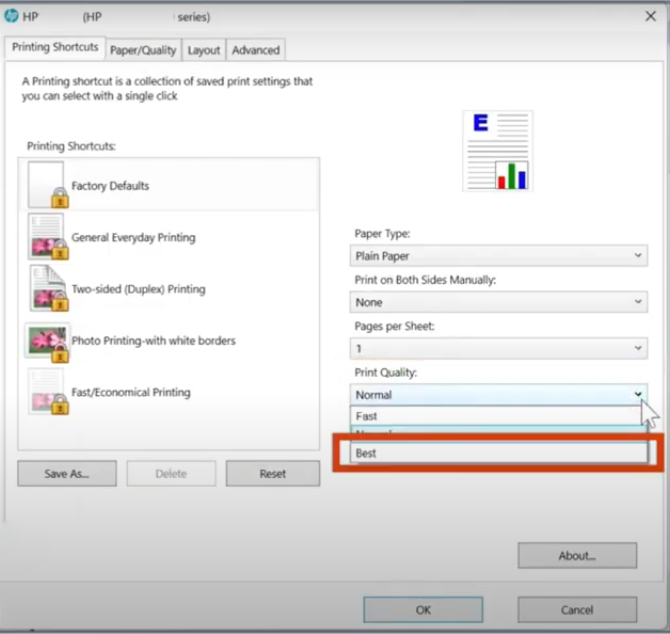The image size is (670, 634).
Task: Click the Save As... button
Action: point(67,473)
